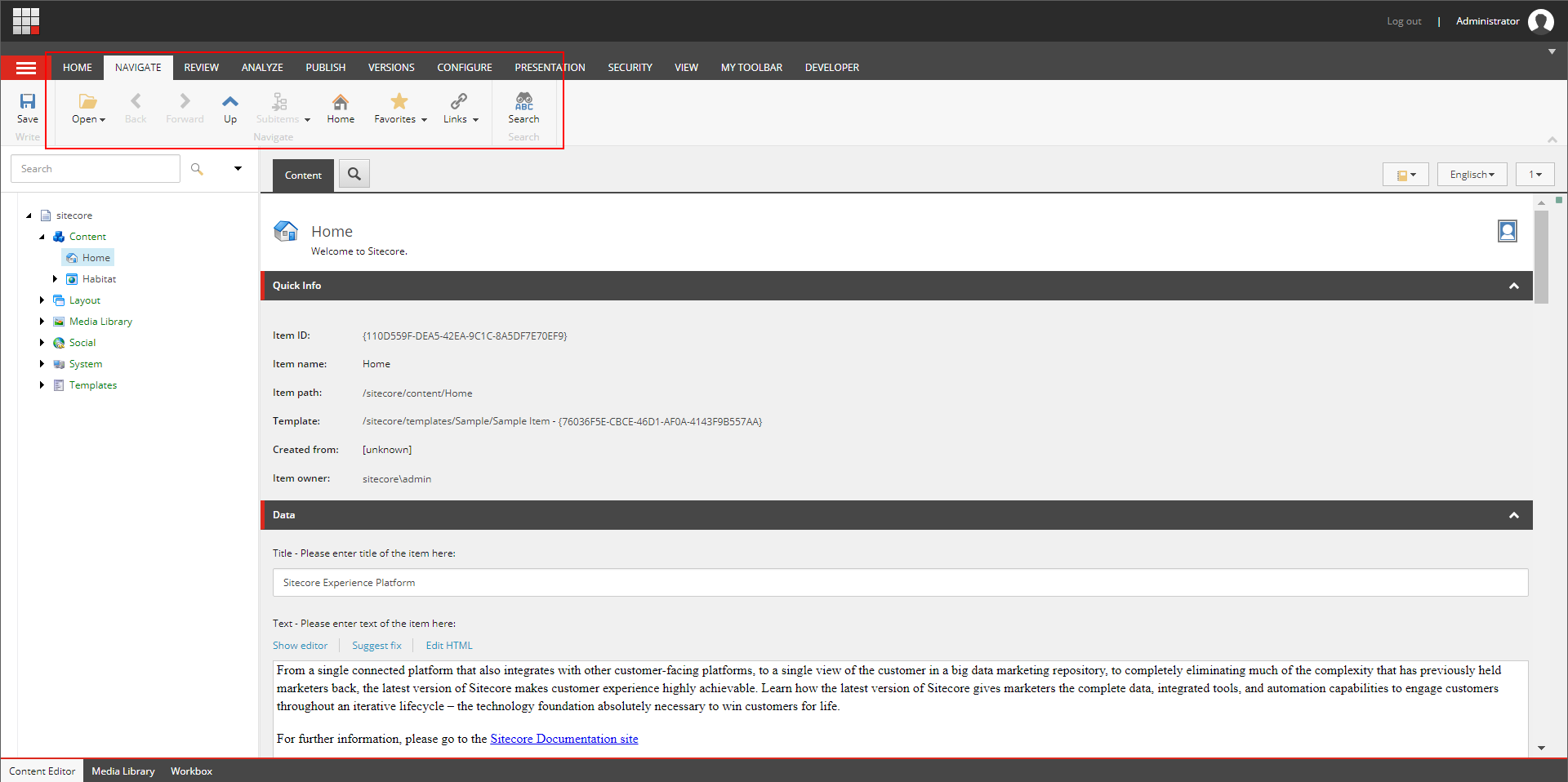Switch to the VIEW ribbon tab
The height and width of the screenshot is (782, 1568).
pyautogui.click(x=686, y=68)
